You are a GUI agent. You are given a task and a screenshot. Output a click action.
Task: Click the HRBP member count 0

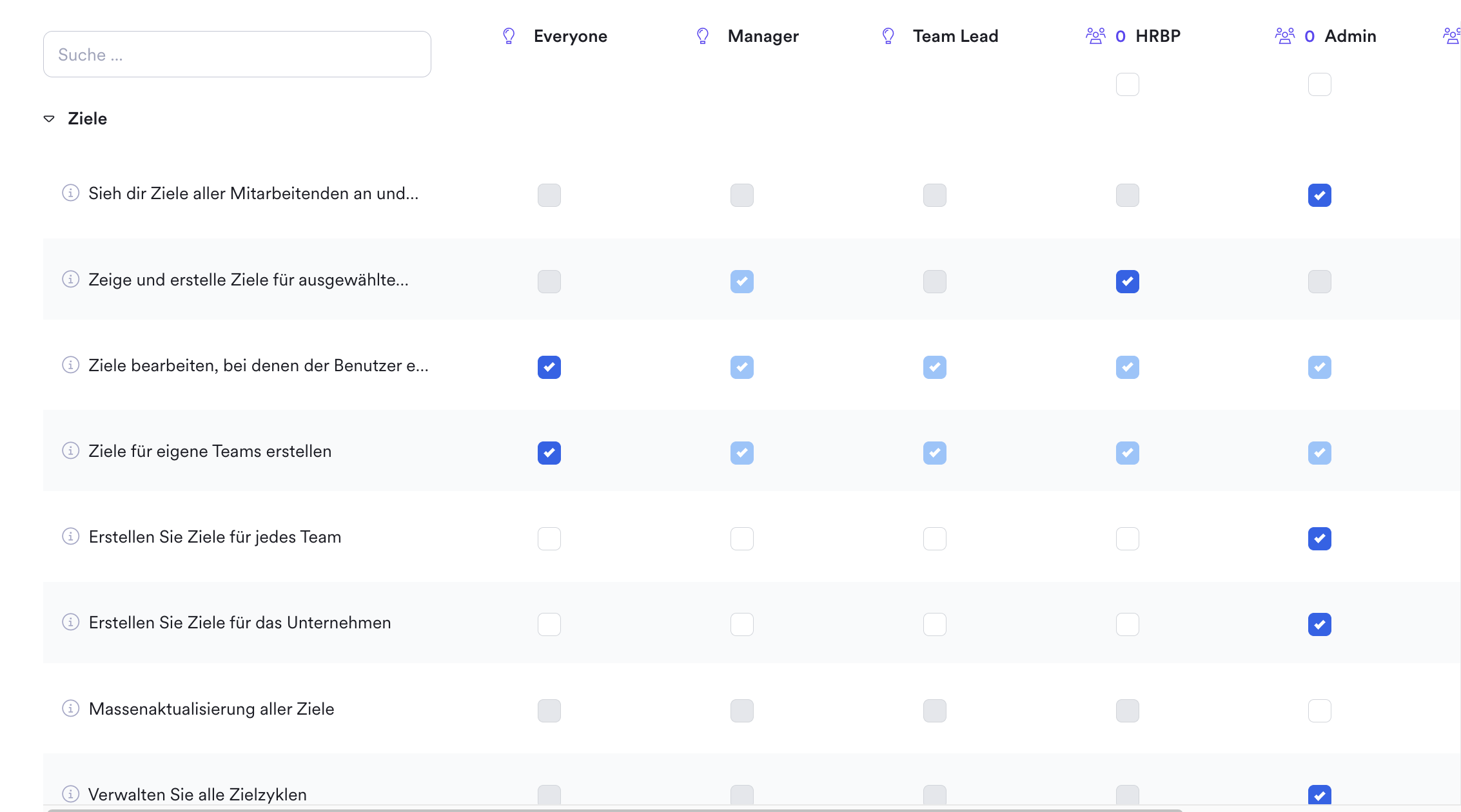coord(1121,37)
